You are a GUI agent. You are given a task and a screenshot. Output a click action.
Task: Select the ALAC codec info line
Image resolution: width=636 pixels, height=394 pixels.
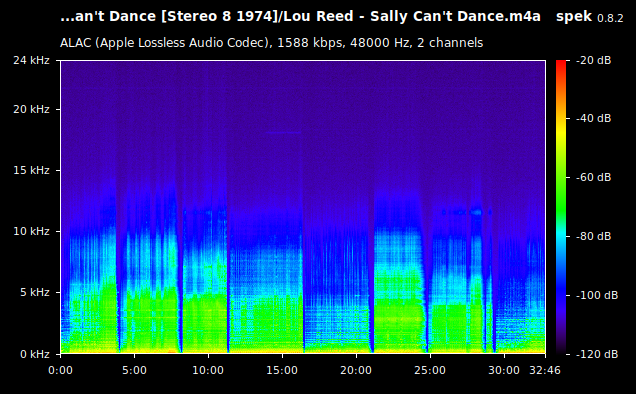271,43
